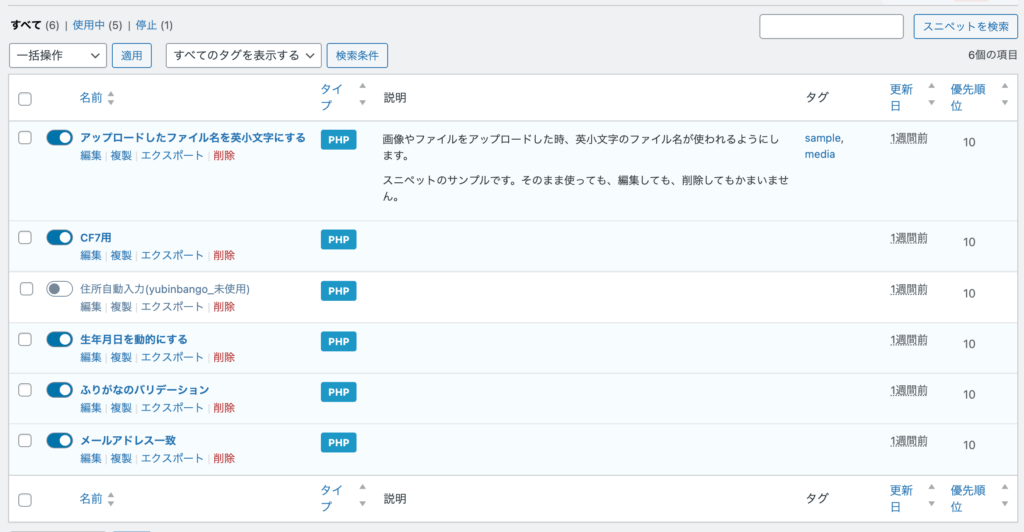Check the select-all checkbox in header
Image resolution: width=1024 pixels, height=532 pixels.
tap(25, 99)
